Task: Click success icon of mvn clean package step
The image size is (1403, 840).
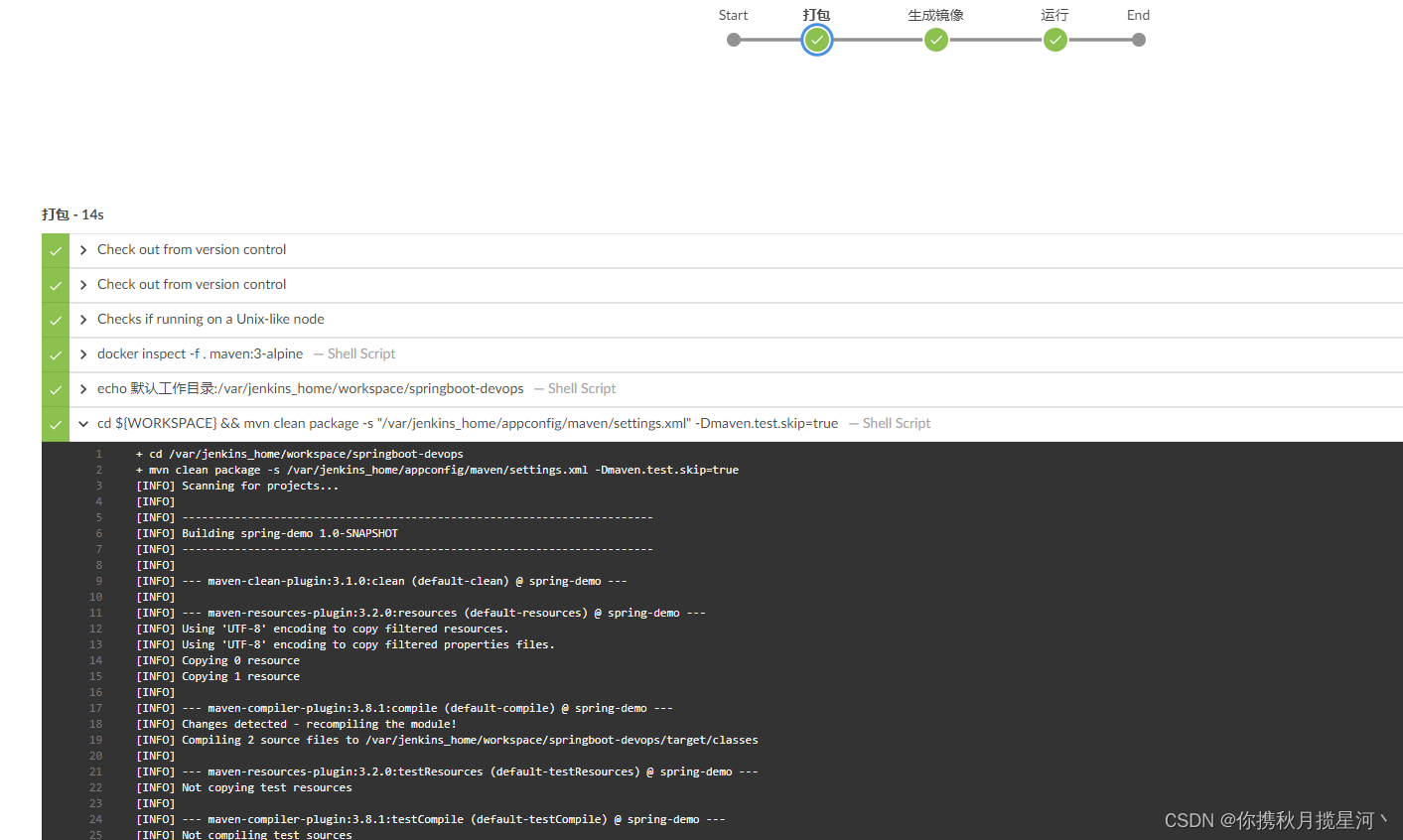Action: [x=56, y=425]
